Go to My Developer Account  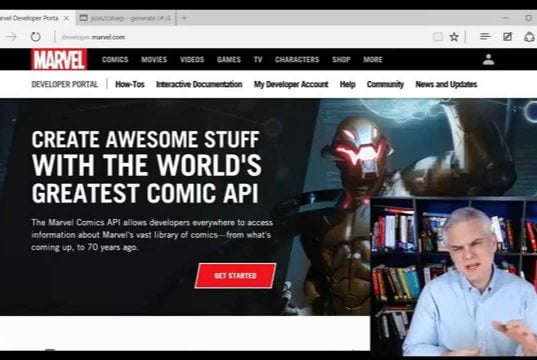(291, 84)
